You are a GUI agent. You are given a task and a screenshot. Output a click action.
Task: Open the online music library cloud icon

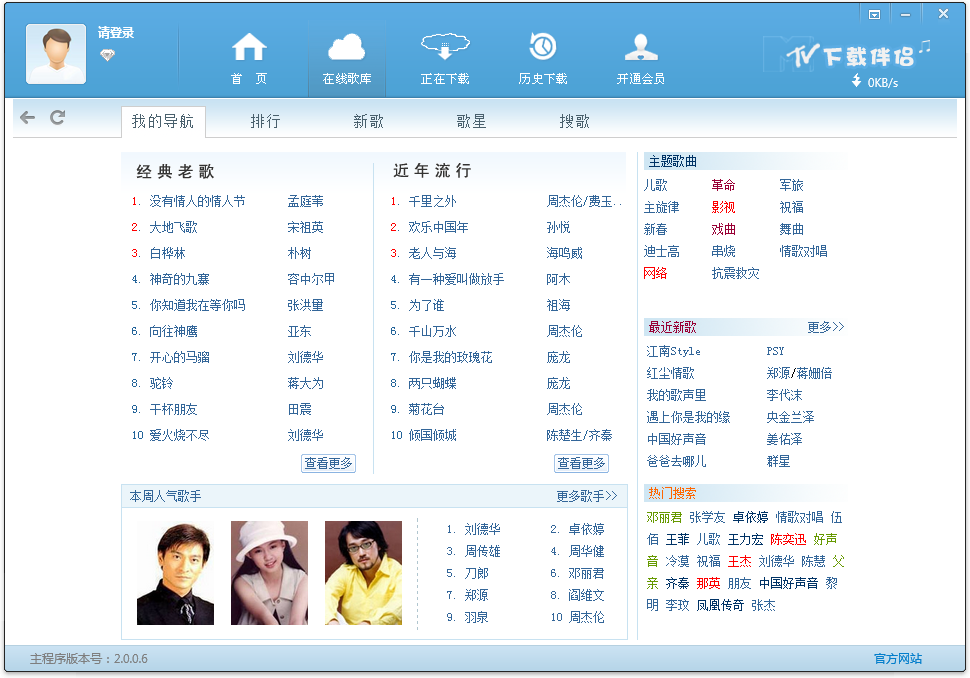346,47
